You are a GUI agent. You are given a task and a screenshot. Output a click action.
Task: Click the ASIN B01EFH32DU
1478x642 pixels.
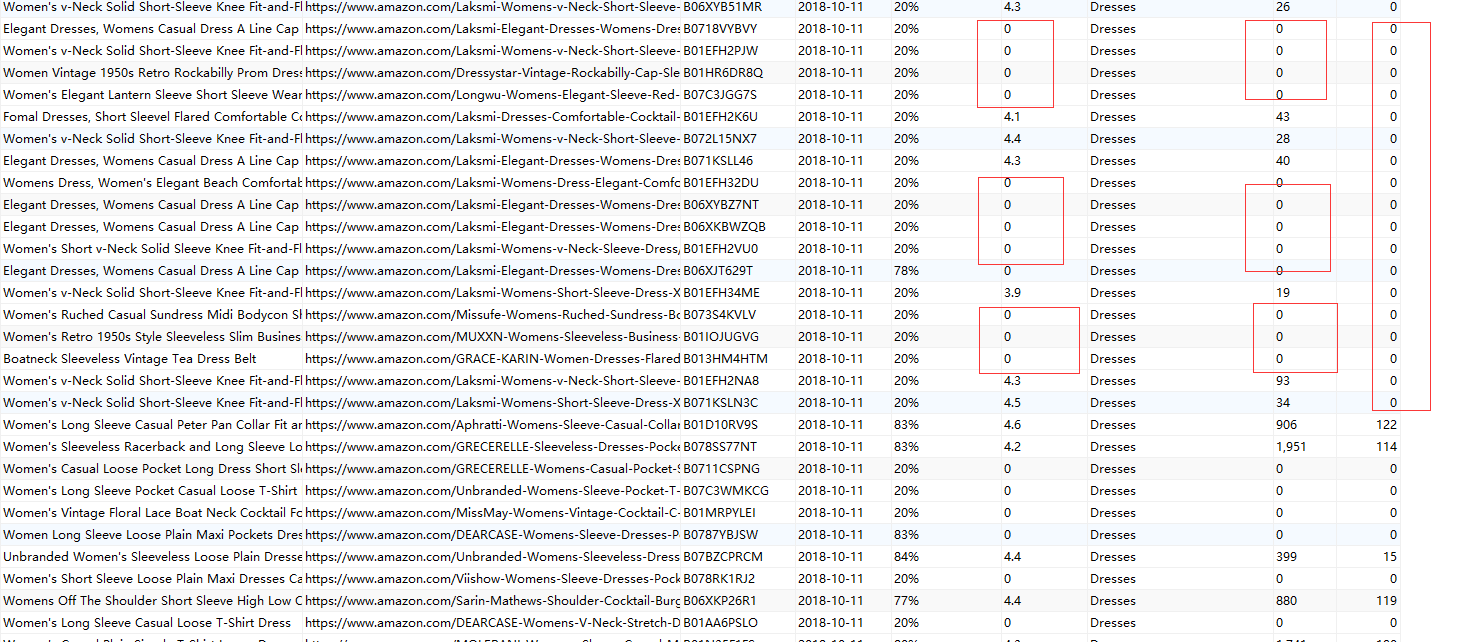point(720,182)
